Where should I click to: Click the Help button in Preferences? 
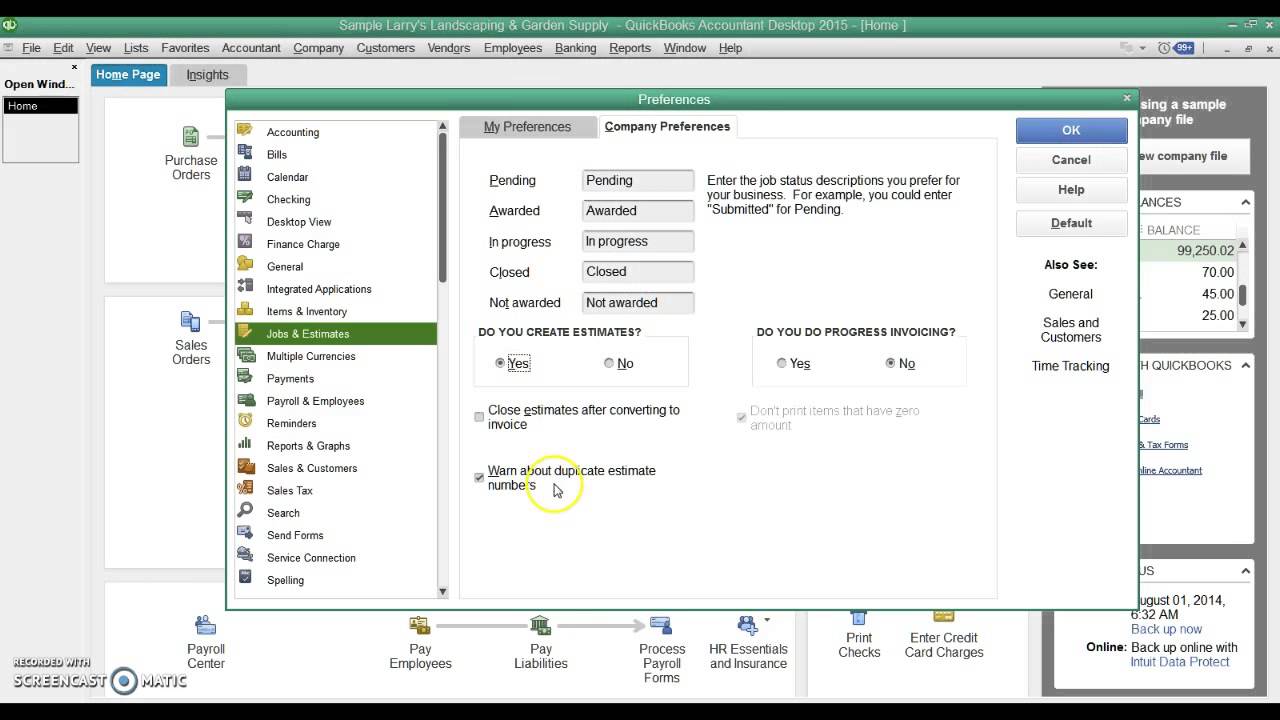tap(1071, 190)
